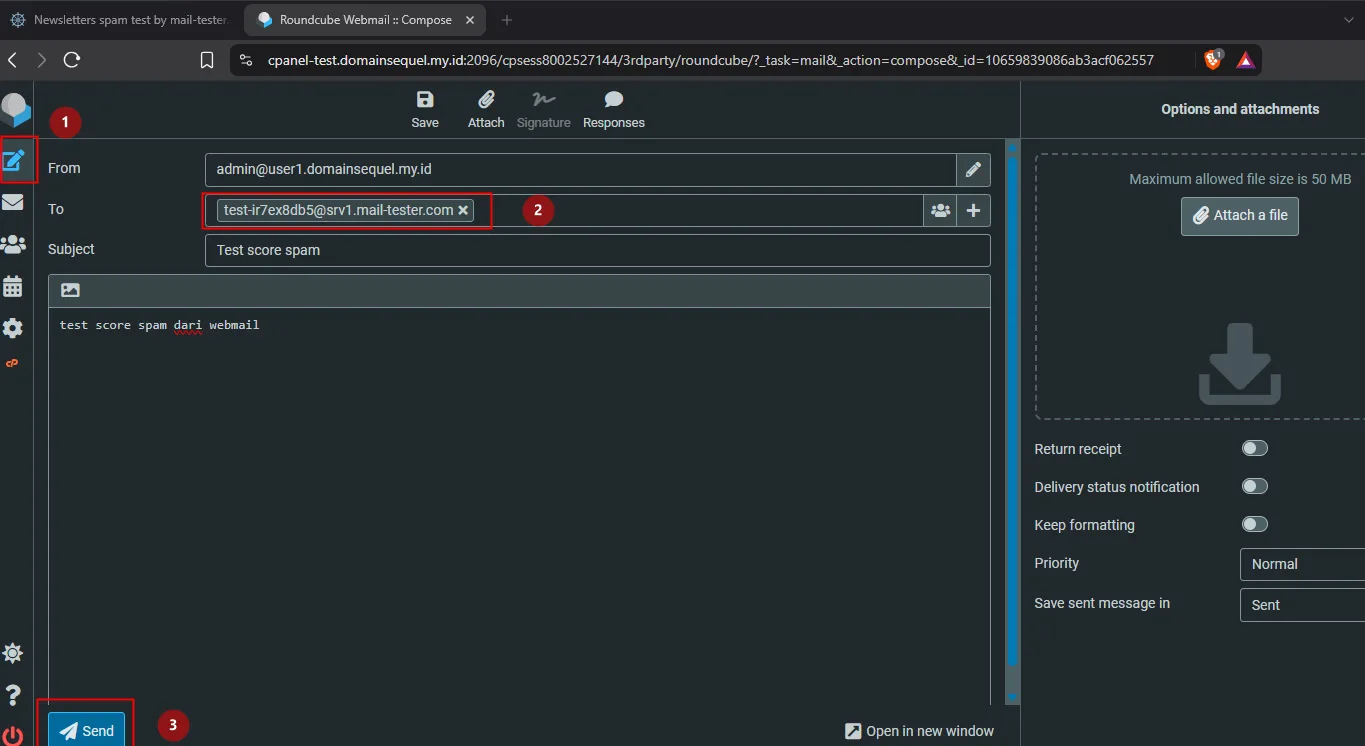1365x746 pixels.
Task: Switch the dark mode sun icon
Action: (x=13, y=654)
